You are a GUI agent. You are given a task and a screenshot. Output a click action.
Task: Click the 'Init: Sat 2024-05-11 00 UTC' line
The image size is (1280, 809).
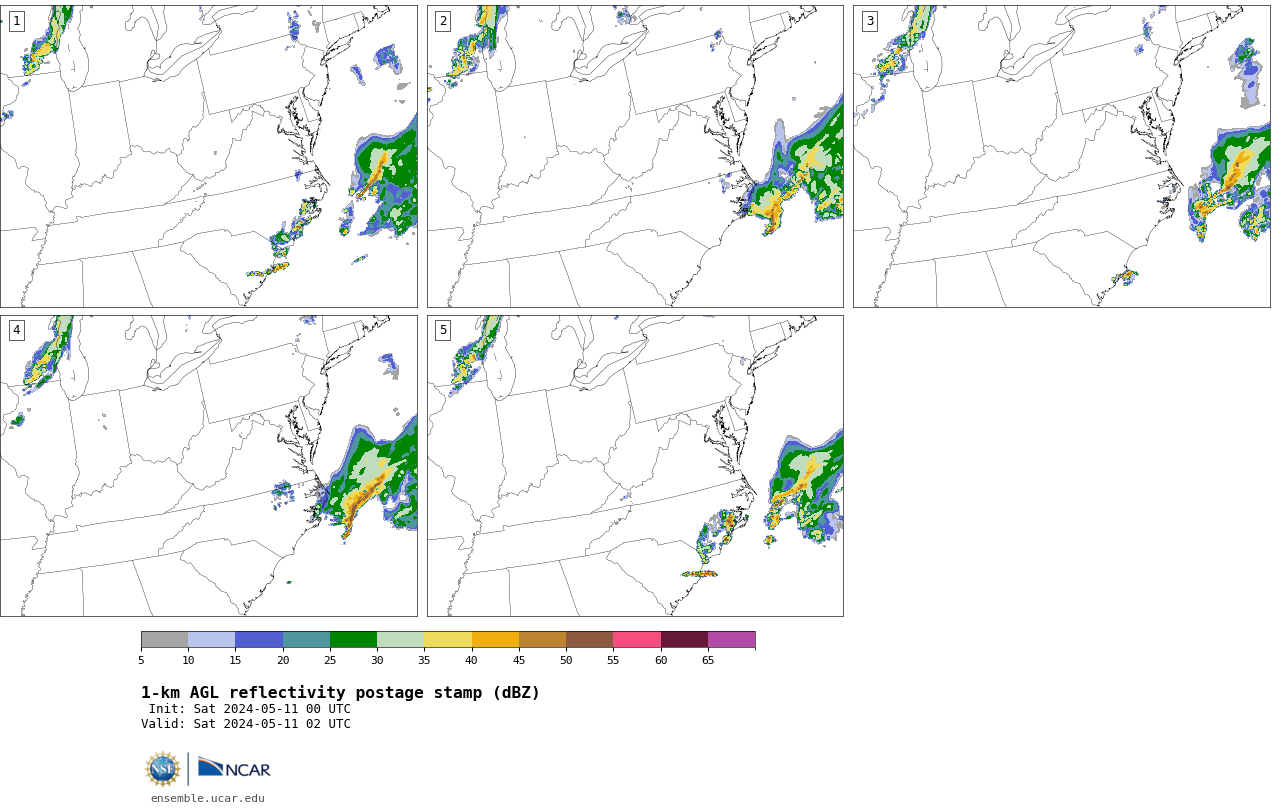click(250, 709)
